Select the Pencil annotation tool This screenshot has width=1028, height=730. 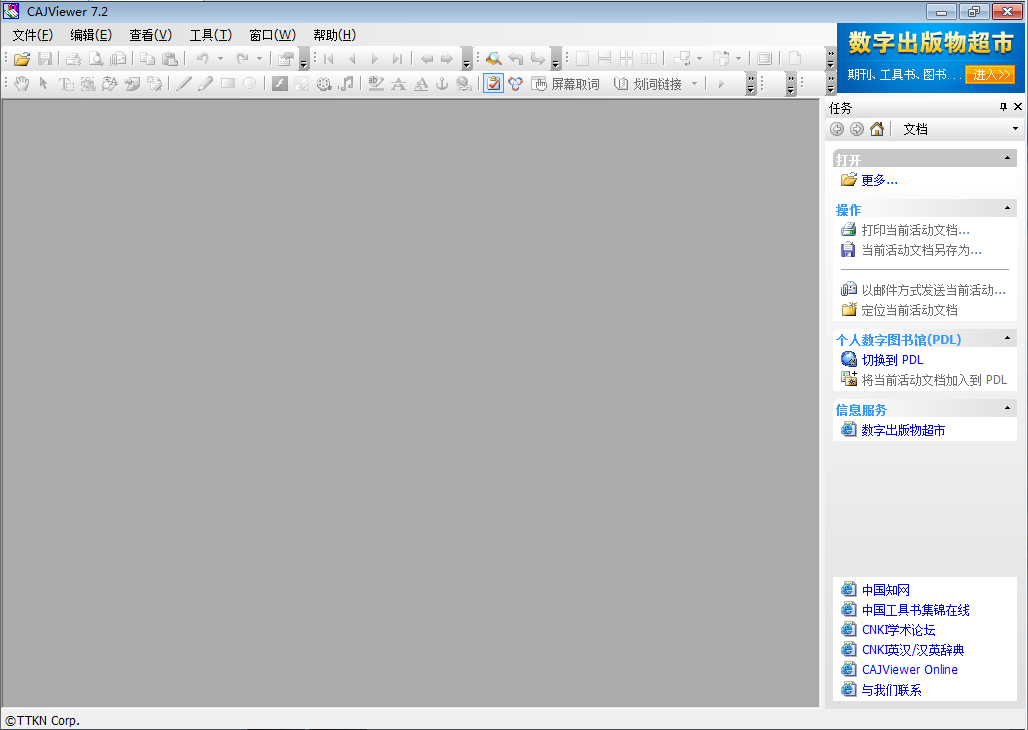(x=204, y=84)
